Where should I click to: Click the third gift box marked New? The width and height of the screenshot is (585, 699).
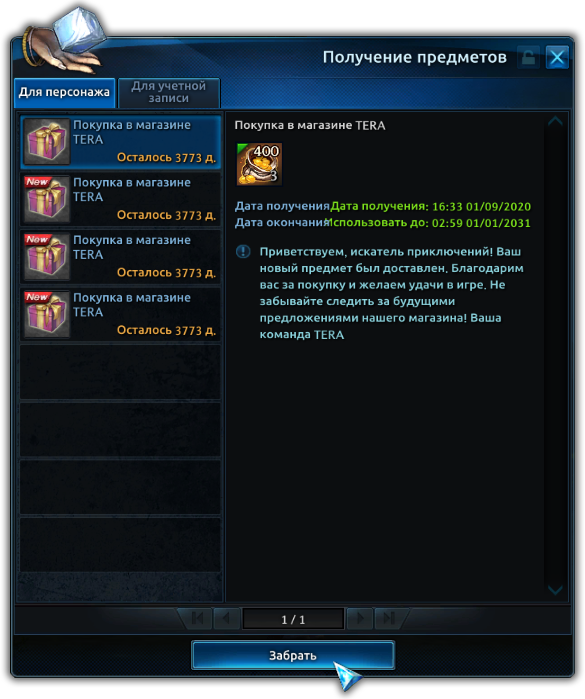(x=46, y=256)
